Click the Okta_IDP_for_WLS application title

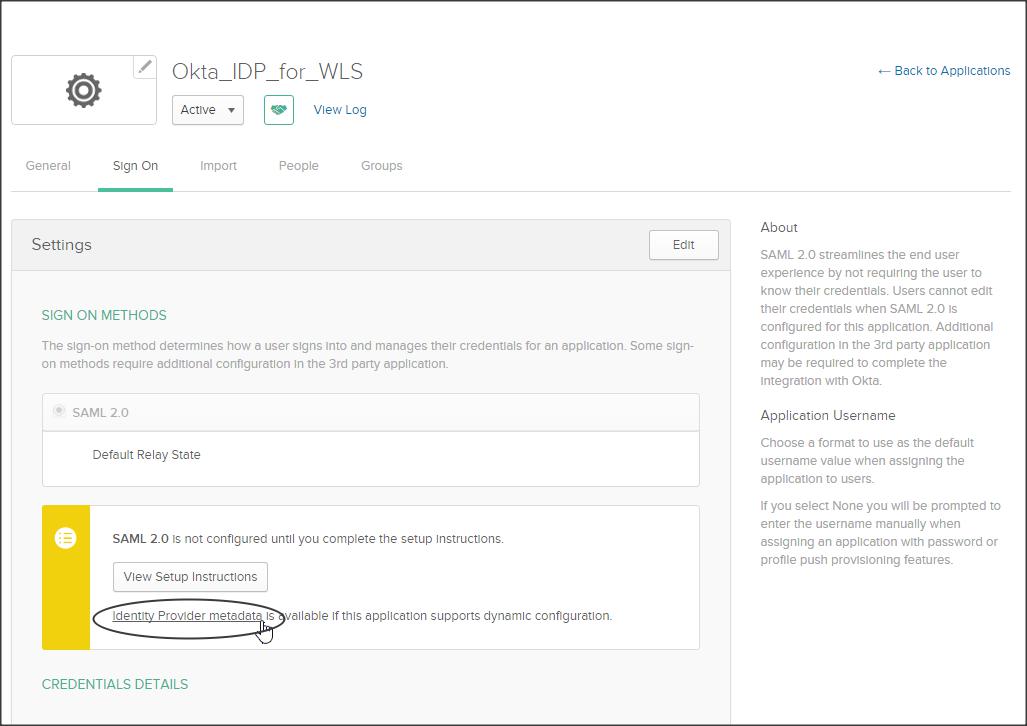(267, 71)
